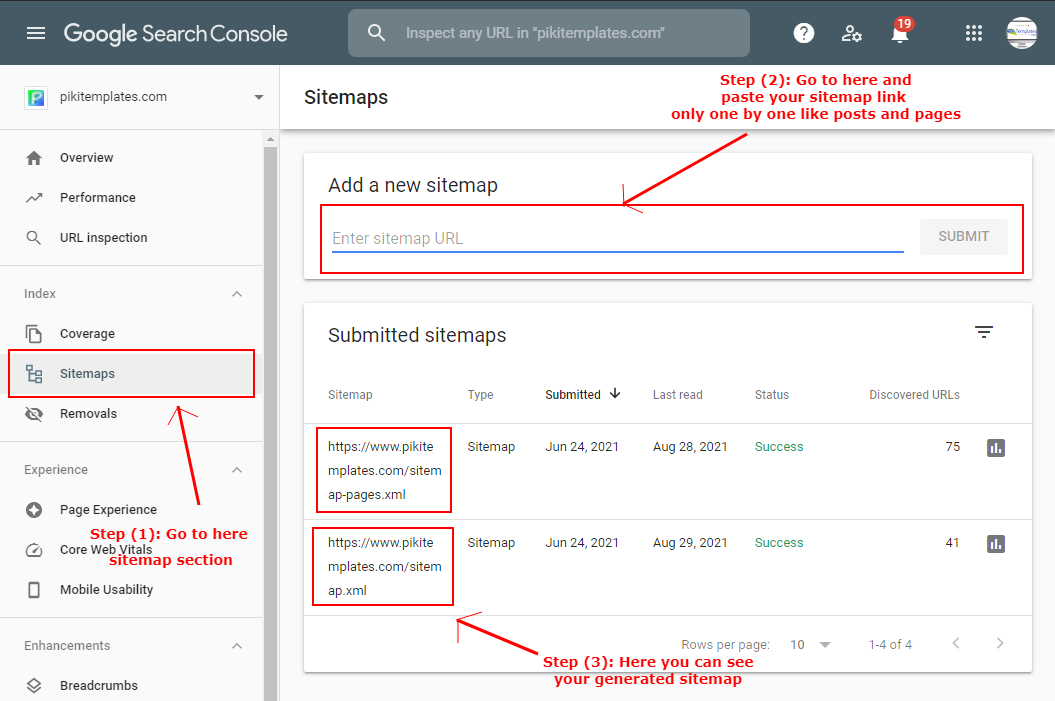Open the Breadcrumbs enhancement report
The height and width of the screenshot is (701, 1055).
pyautogui.click(x=132, y=686)
